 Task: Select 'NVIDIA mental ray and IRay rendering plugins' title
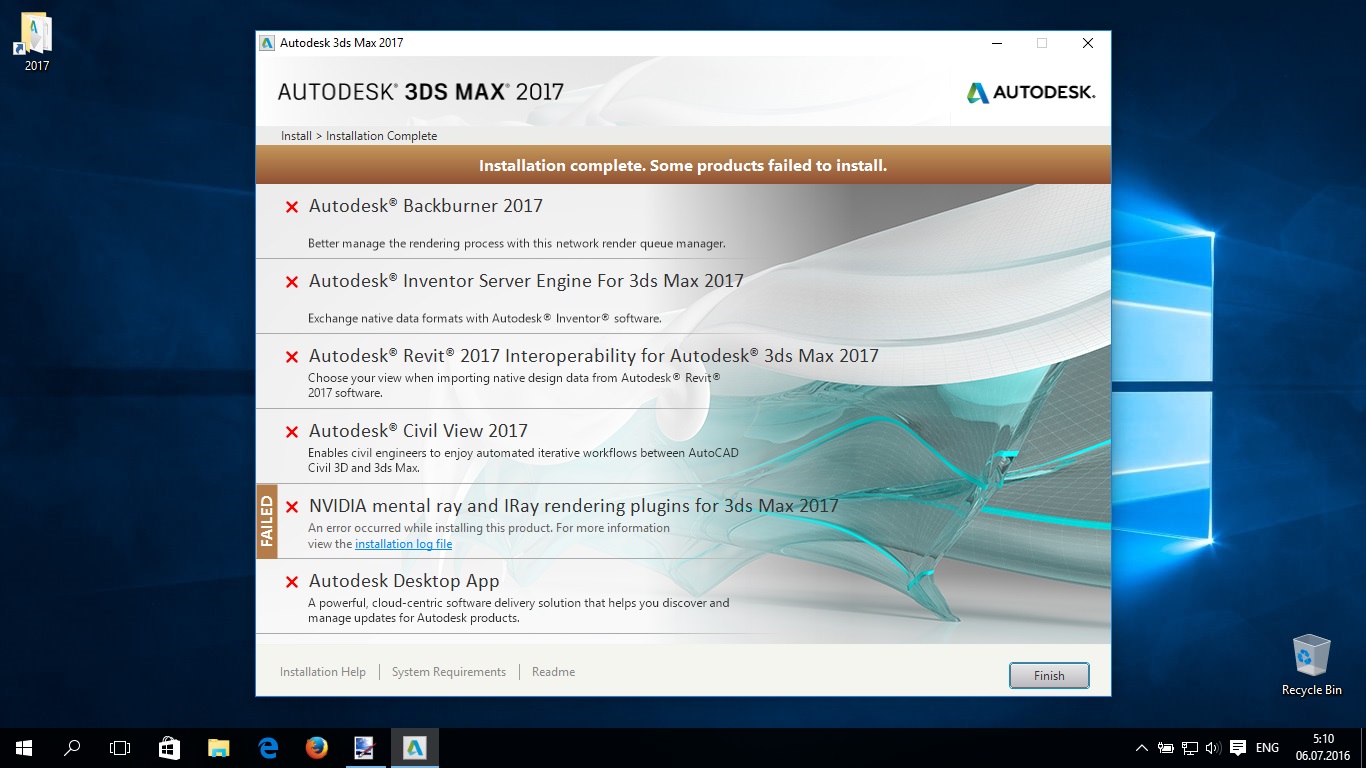[x=574, y=506]
